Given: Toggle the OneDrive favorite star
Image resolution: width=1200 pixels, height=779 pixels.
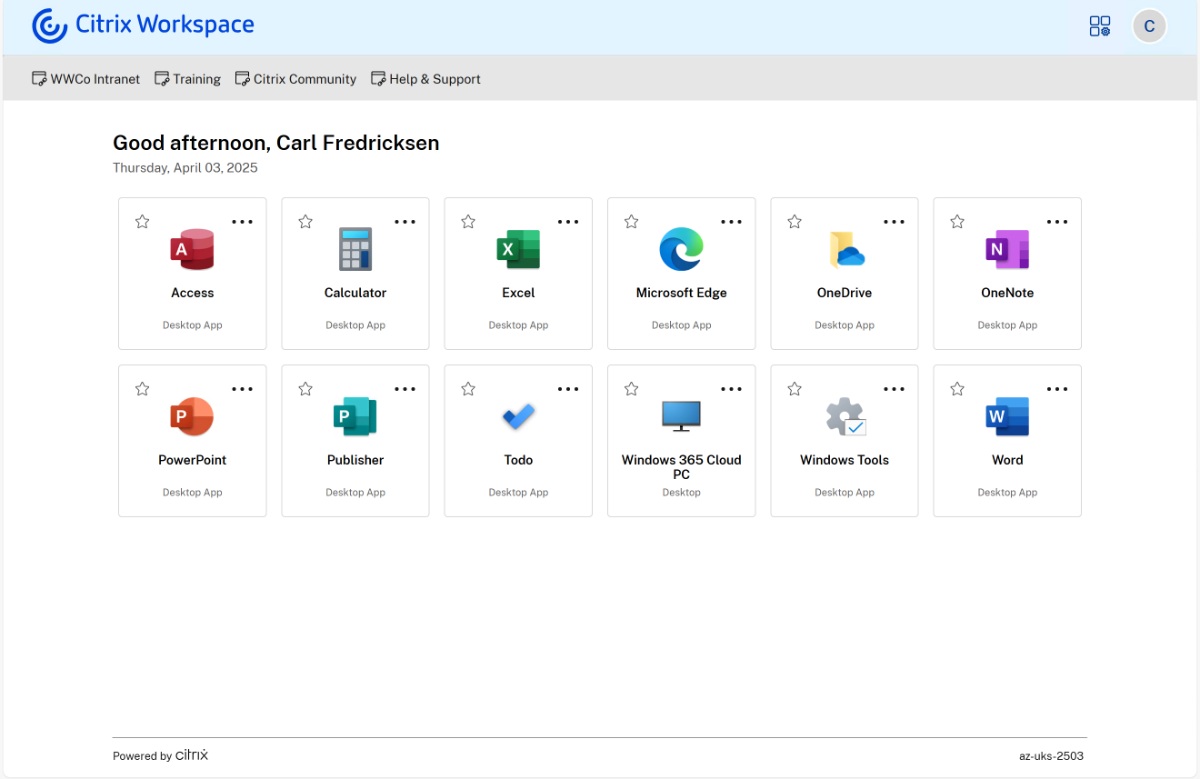Looking at the screenshot, I should 794,221.
